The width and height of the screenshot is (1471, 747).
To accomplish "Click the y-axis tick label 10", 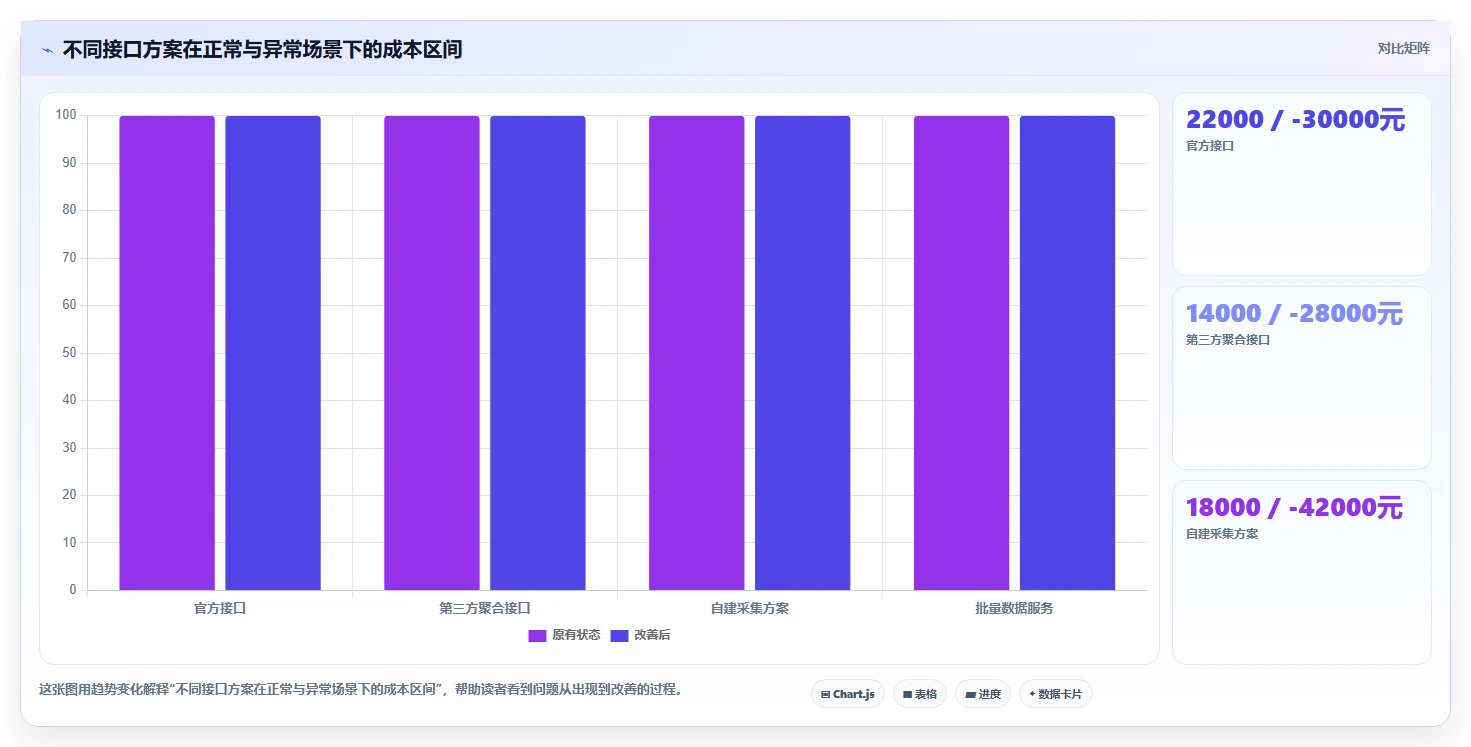I will (69, 543).
